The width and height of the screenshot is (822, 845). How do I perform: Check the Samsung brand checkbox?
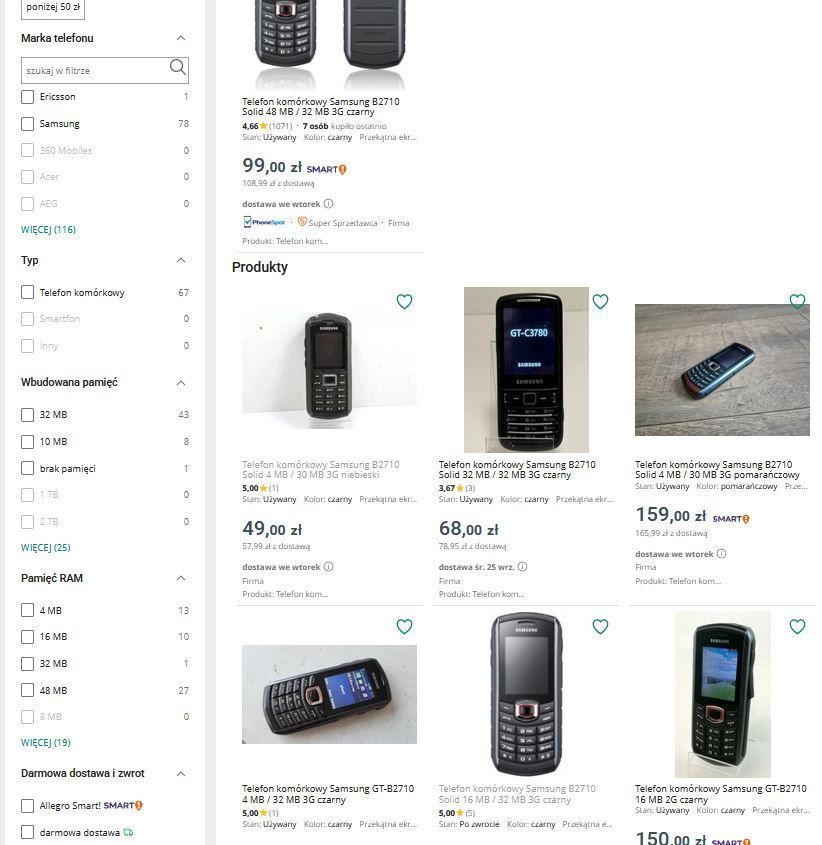[x=27, y=124]
